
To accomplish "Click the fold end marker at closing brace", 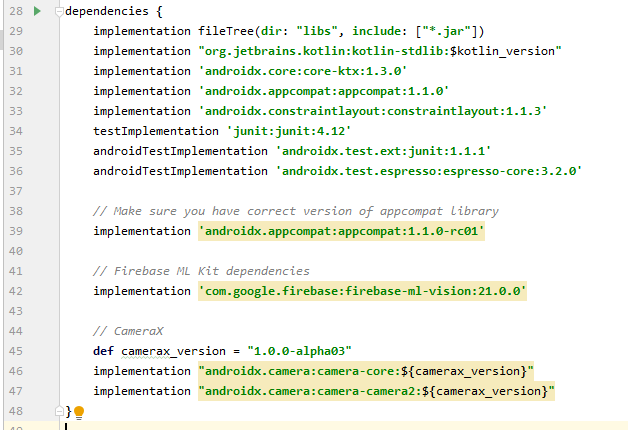I will point(57,411).
